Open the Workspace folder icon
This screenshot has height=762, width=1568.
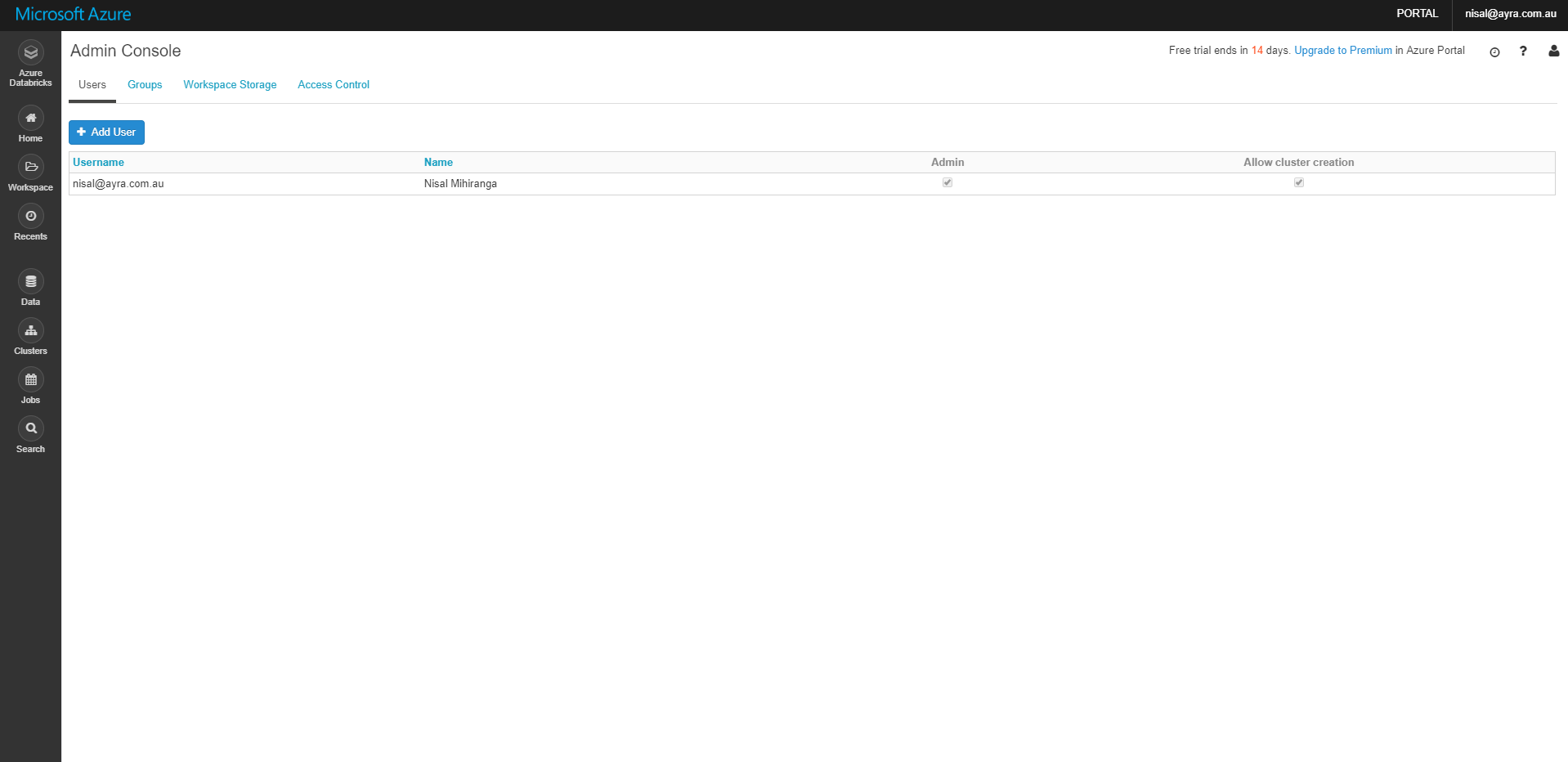[x=30, y=167]
